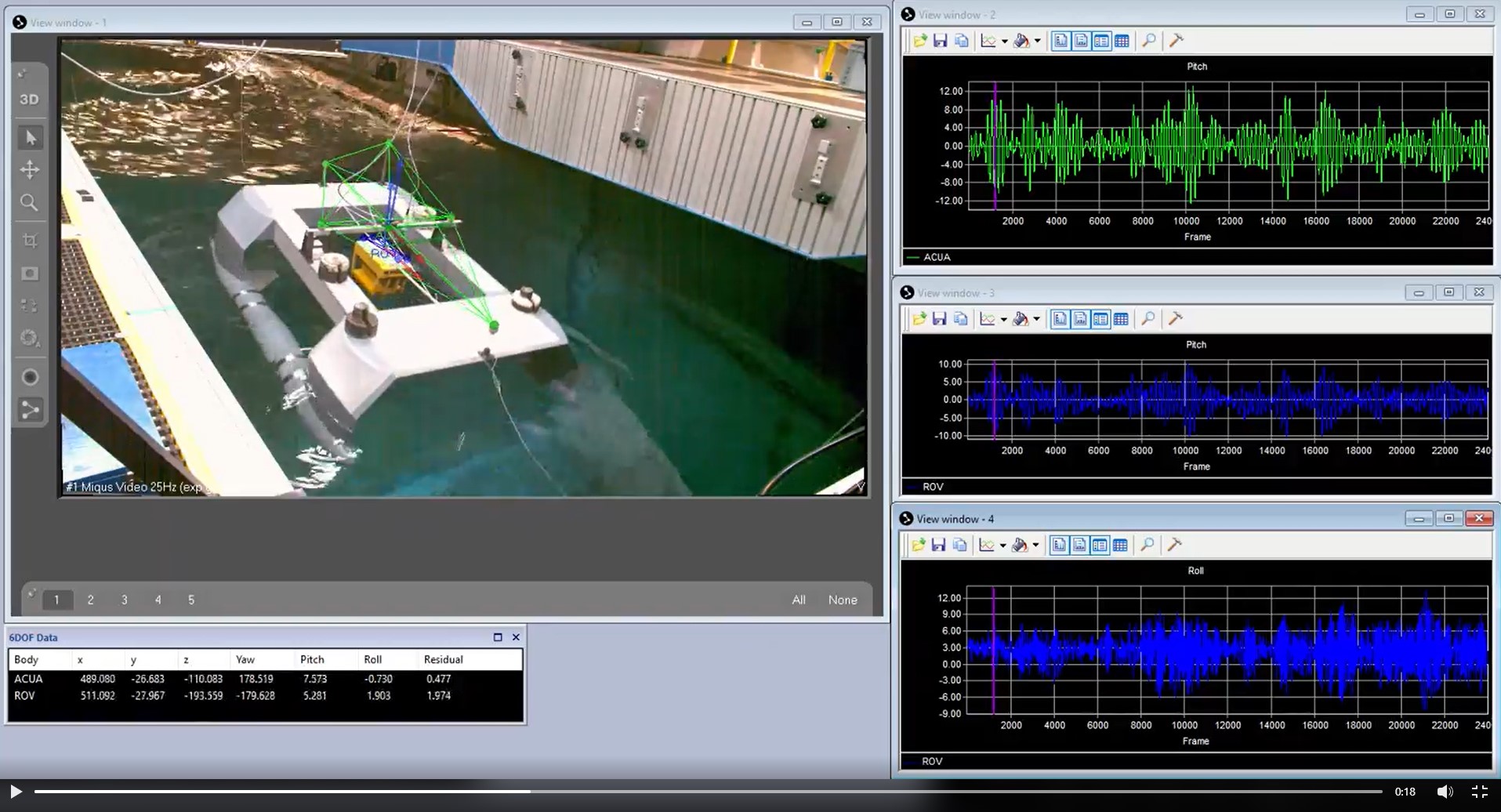The image size is (1501, 812).
Task: Show data grid table in View window 3
Action: coord(1121,319)
